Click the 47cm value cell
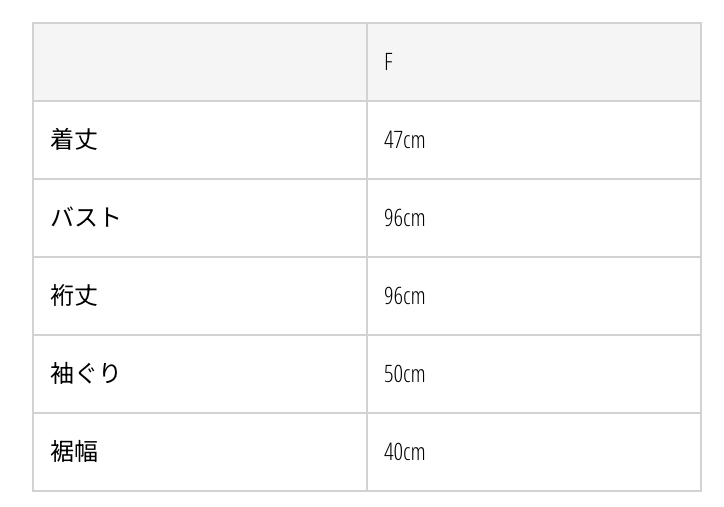This screenshot has height=507, width=724. click(x=404, y=140)
